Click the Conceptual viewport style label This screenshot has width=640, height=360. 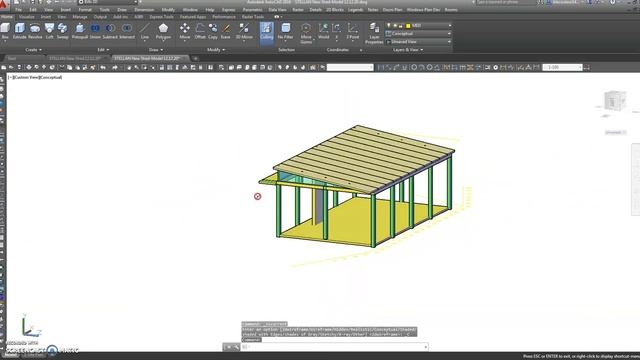[51, 77]
